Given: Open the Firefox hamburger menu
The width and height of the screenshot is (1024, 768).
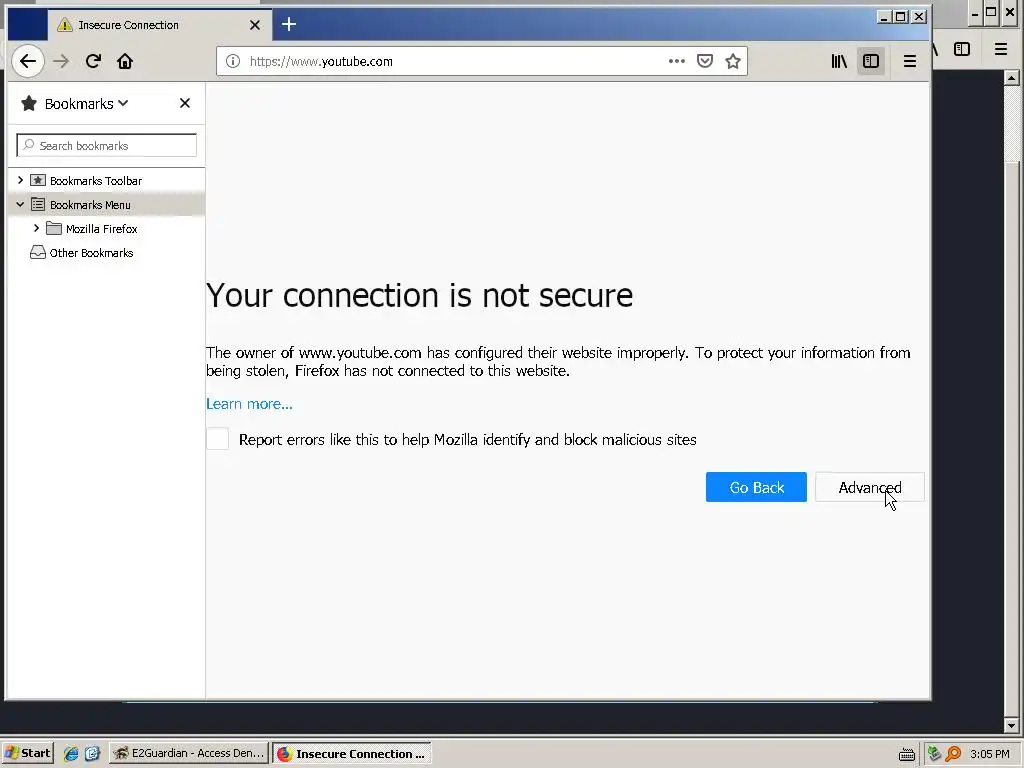Looking at the screenshot, I should [x=910, y=61].
